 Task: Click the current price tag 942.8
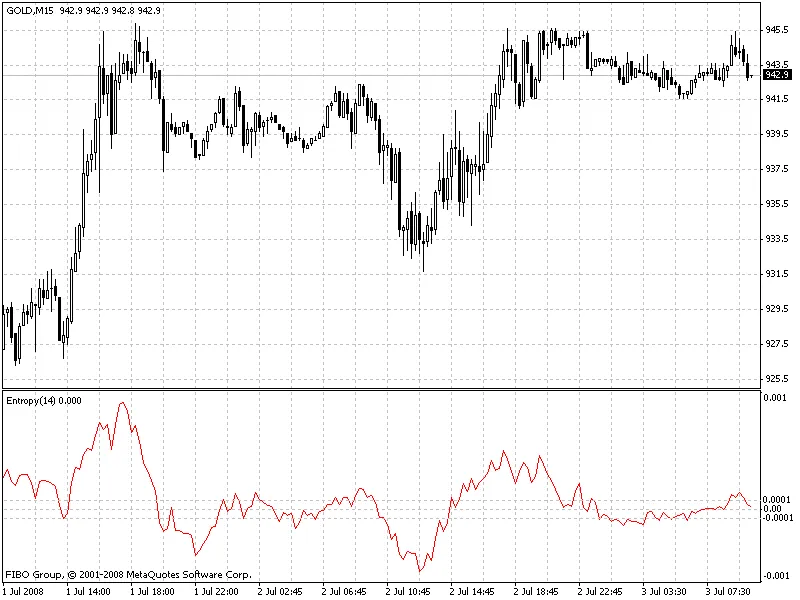click(775, 75)
